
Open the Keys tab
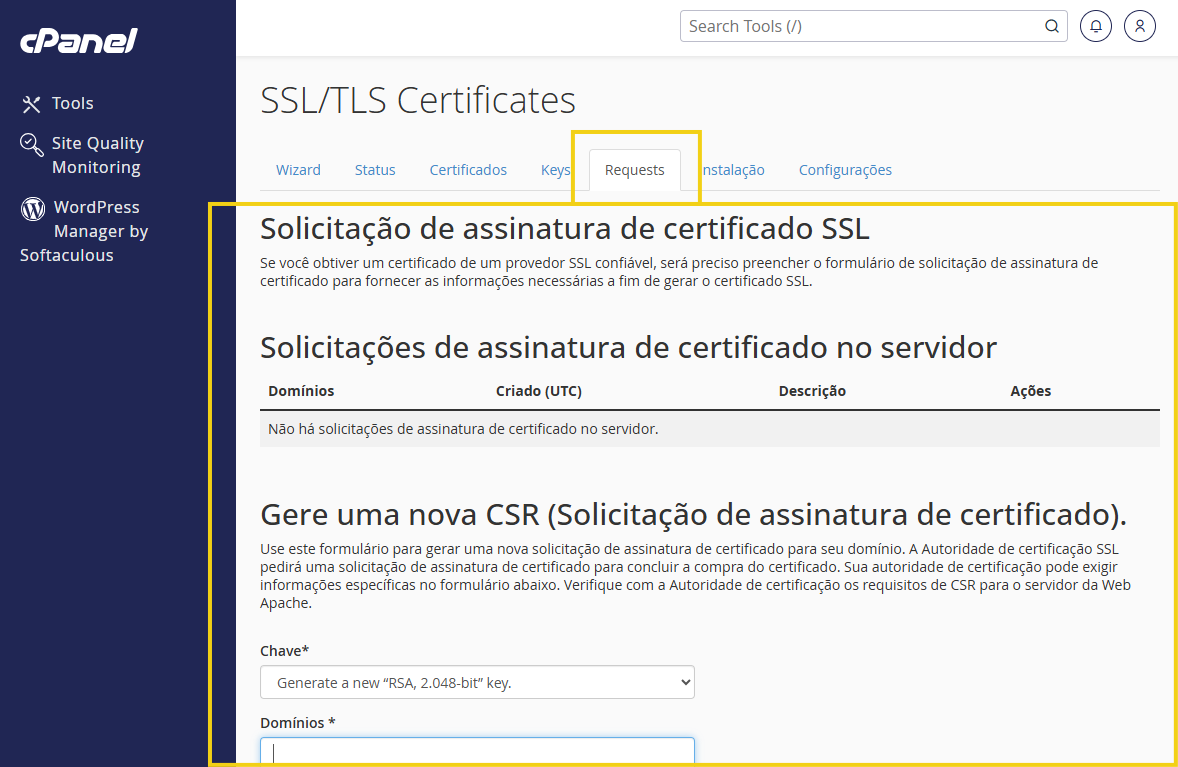point(555,170)
